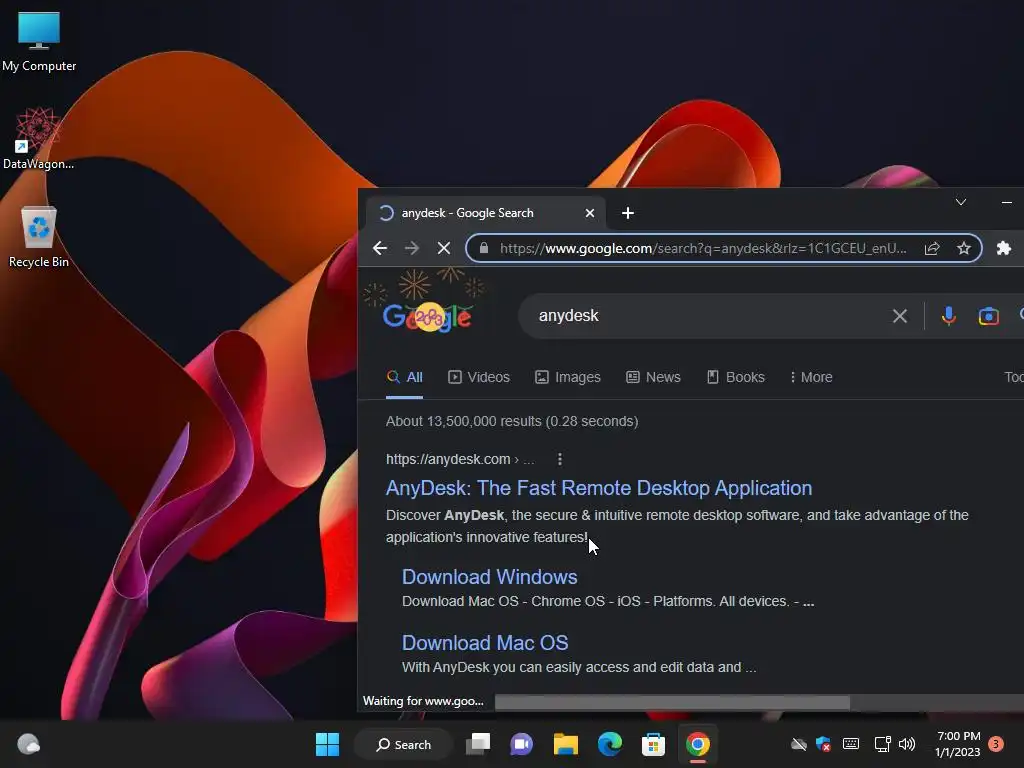Search by image camera icon
Image resolution: width=1024 pixels, height=768 pixels.
click(x=988, y=316)
